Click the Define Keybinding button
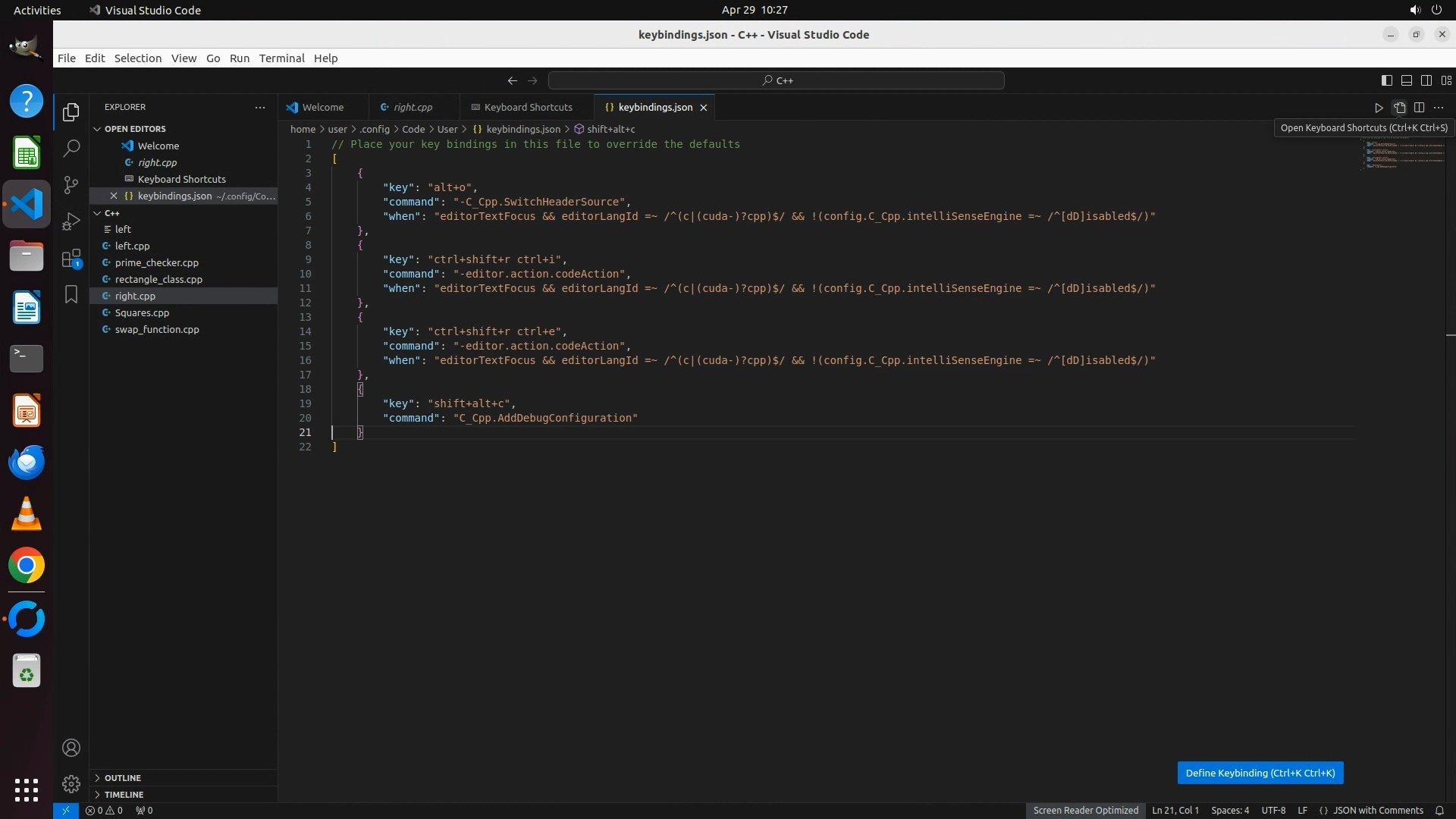 (1260, 773)
